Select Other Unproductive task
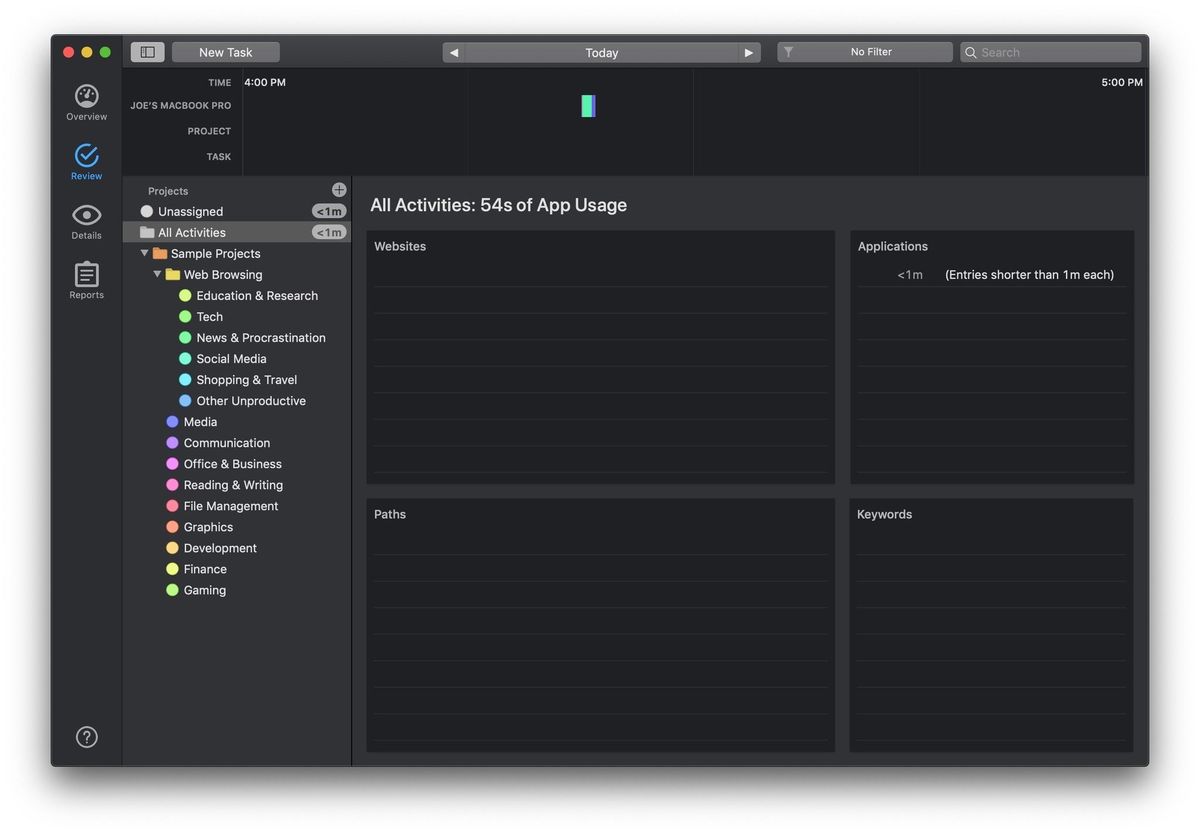Viewport: 1200px width, 834px height. 251,400
